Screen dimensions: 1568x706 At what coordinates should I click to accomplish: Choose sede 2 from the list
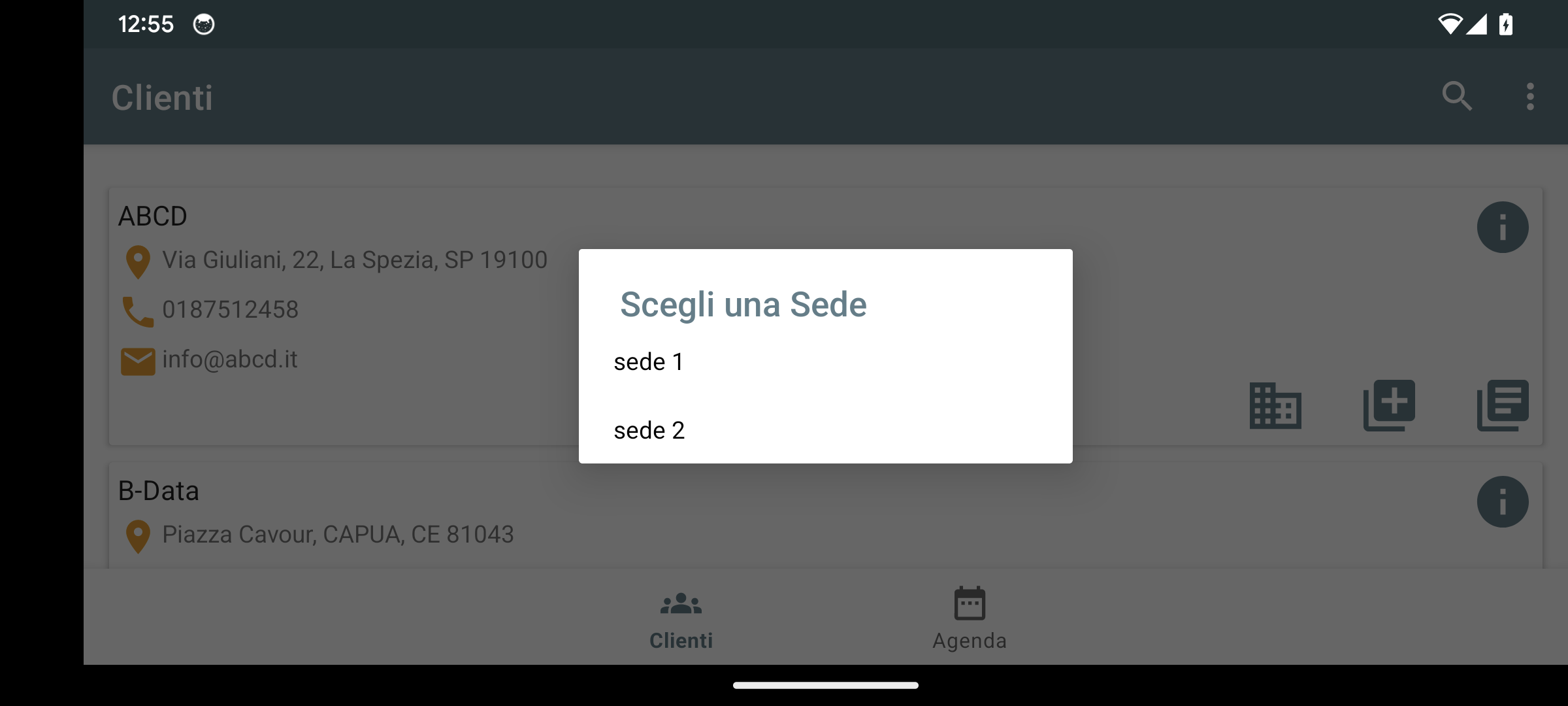(x=649, y=431)
